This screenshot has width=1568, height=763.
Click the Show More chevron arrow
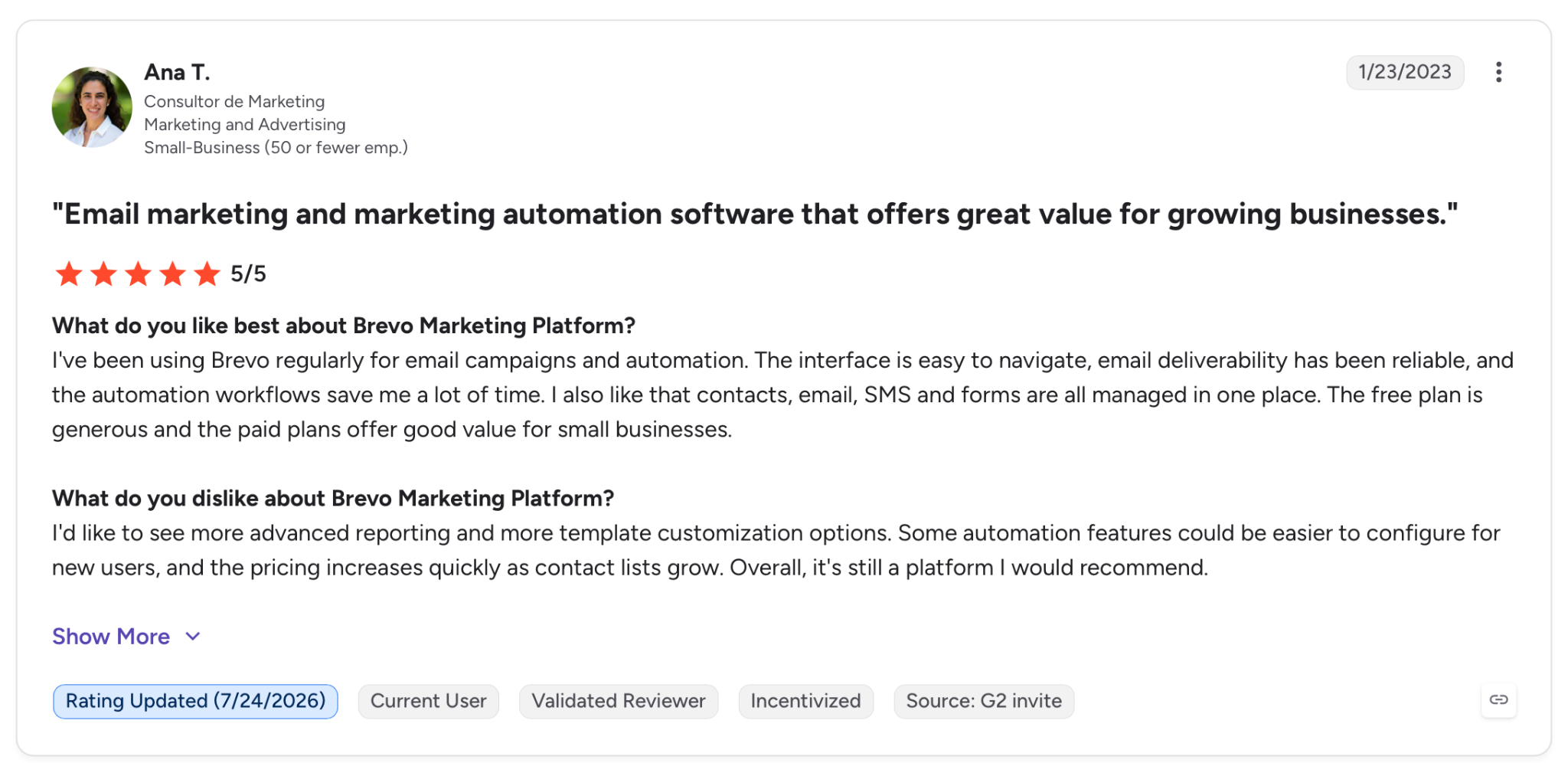193,637
